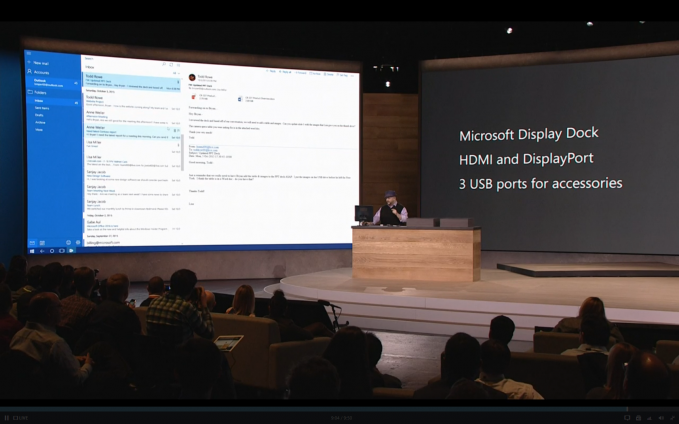Click the magnifier search icon in list header
The width and height of the screenshot is (679, 424).
(164, 65)
